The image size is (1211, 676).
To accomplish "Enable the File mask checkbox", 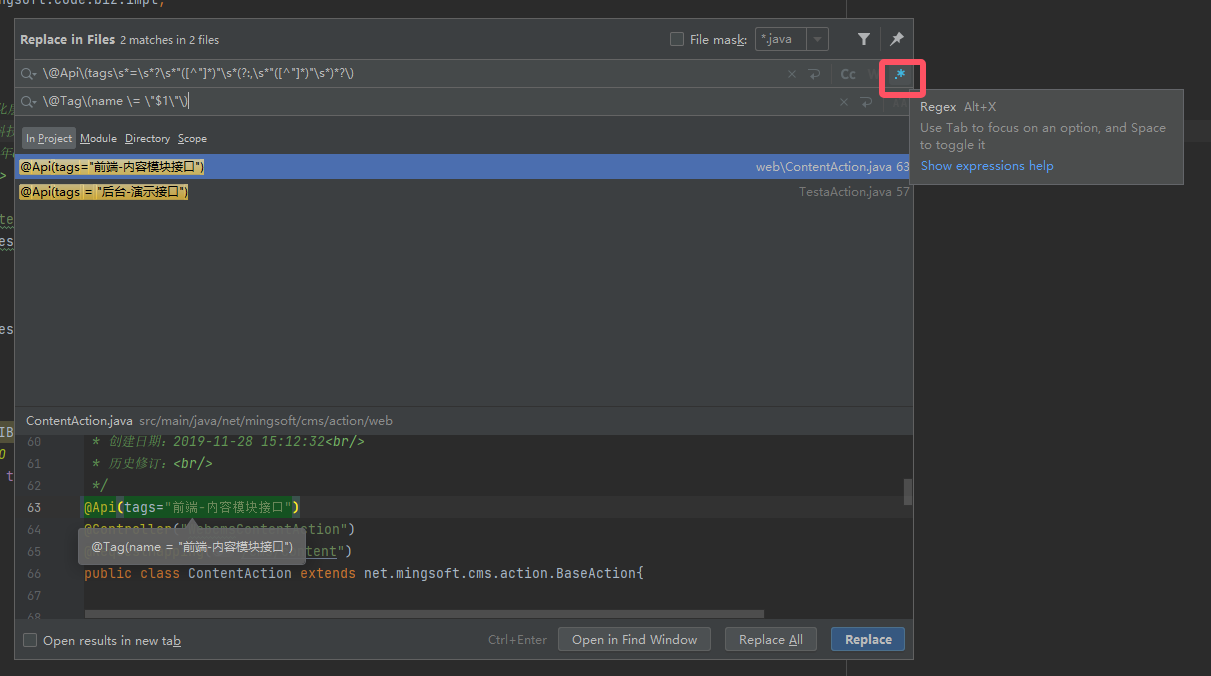I will pos(677,39).
